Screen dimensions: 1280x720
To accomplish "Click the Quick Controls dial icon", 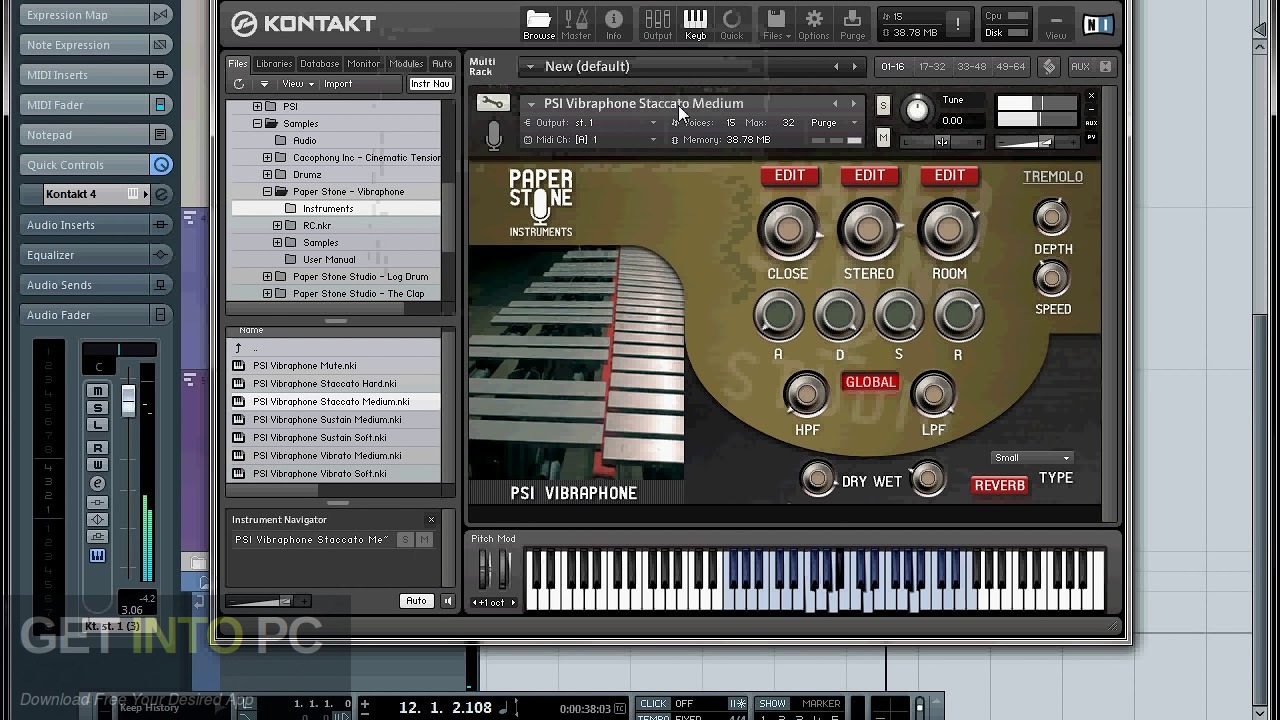I will click(x=160, y=165).
